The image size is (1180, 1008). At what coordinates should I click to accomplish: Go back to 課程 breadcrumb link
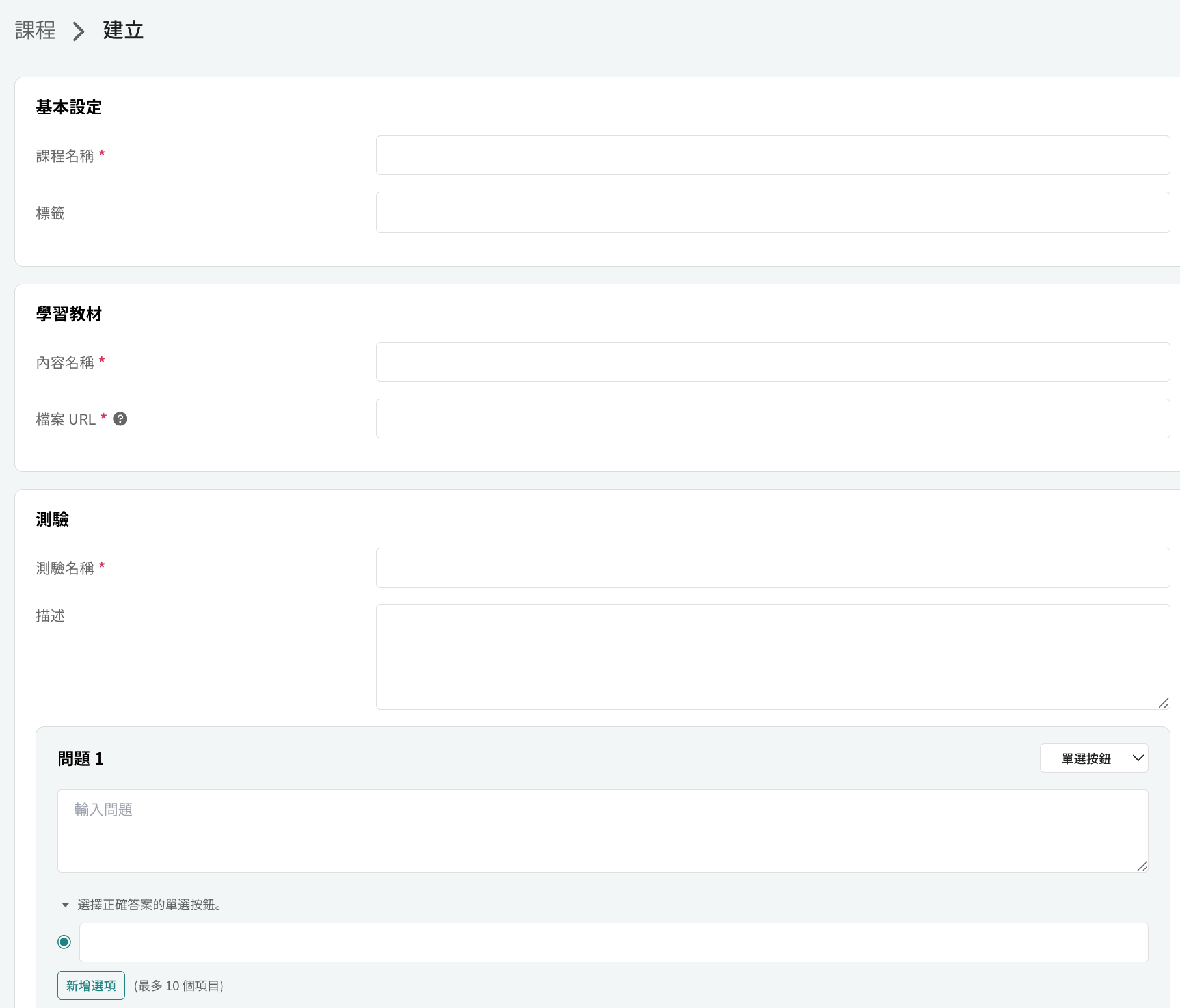36,31
